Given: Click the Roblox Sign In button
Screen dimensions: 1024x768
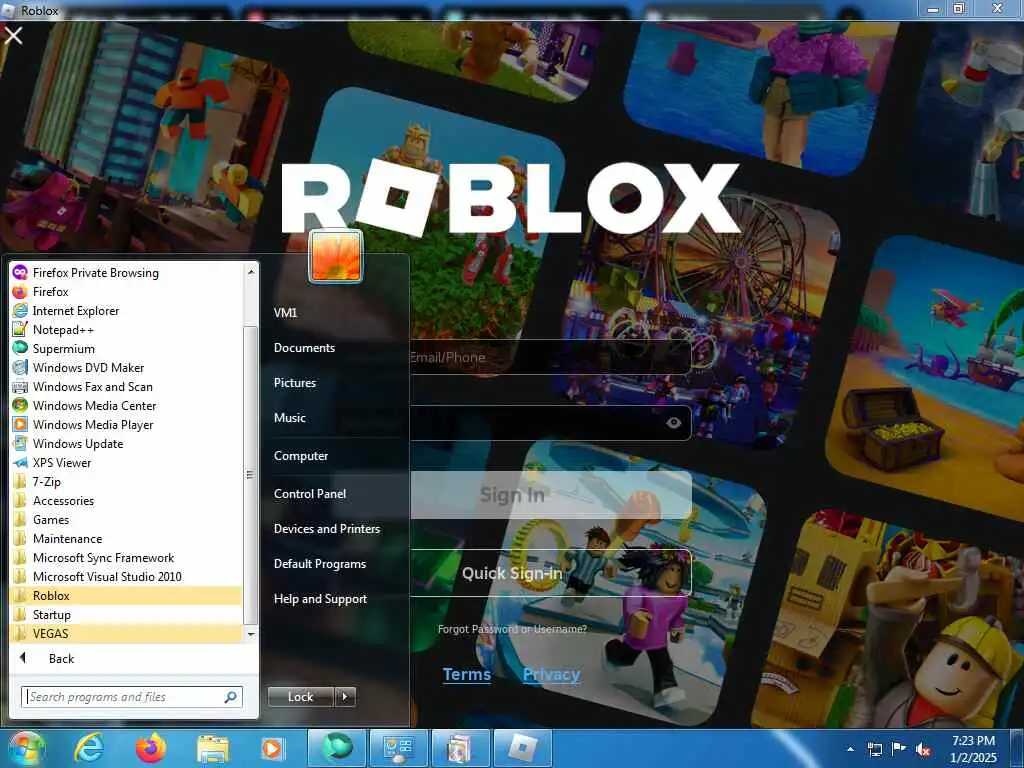Looking at the screenshot, I should pyautogui.click(x=549, y=494).
